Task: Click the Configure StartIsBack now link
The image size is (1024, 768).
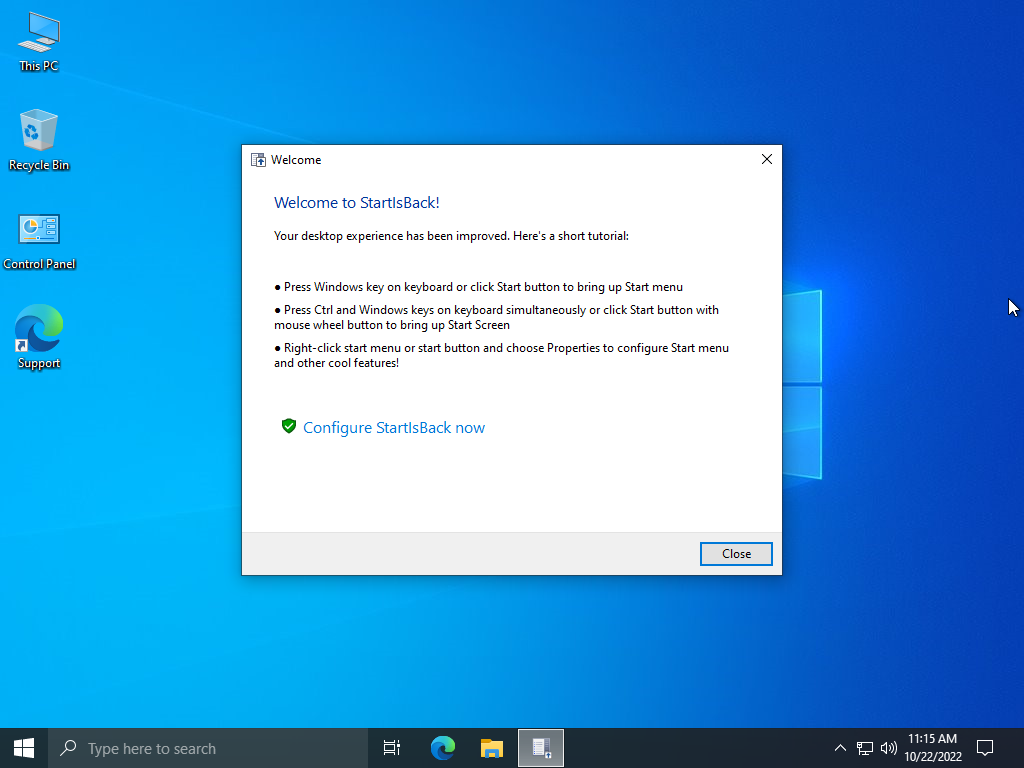Action: [394, 428]
